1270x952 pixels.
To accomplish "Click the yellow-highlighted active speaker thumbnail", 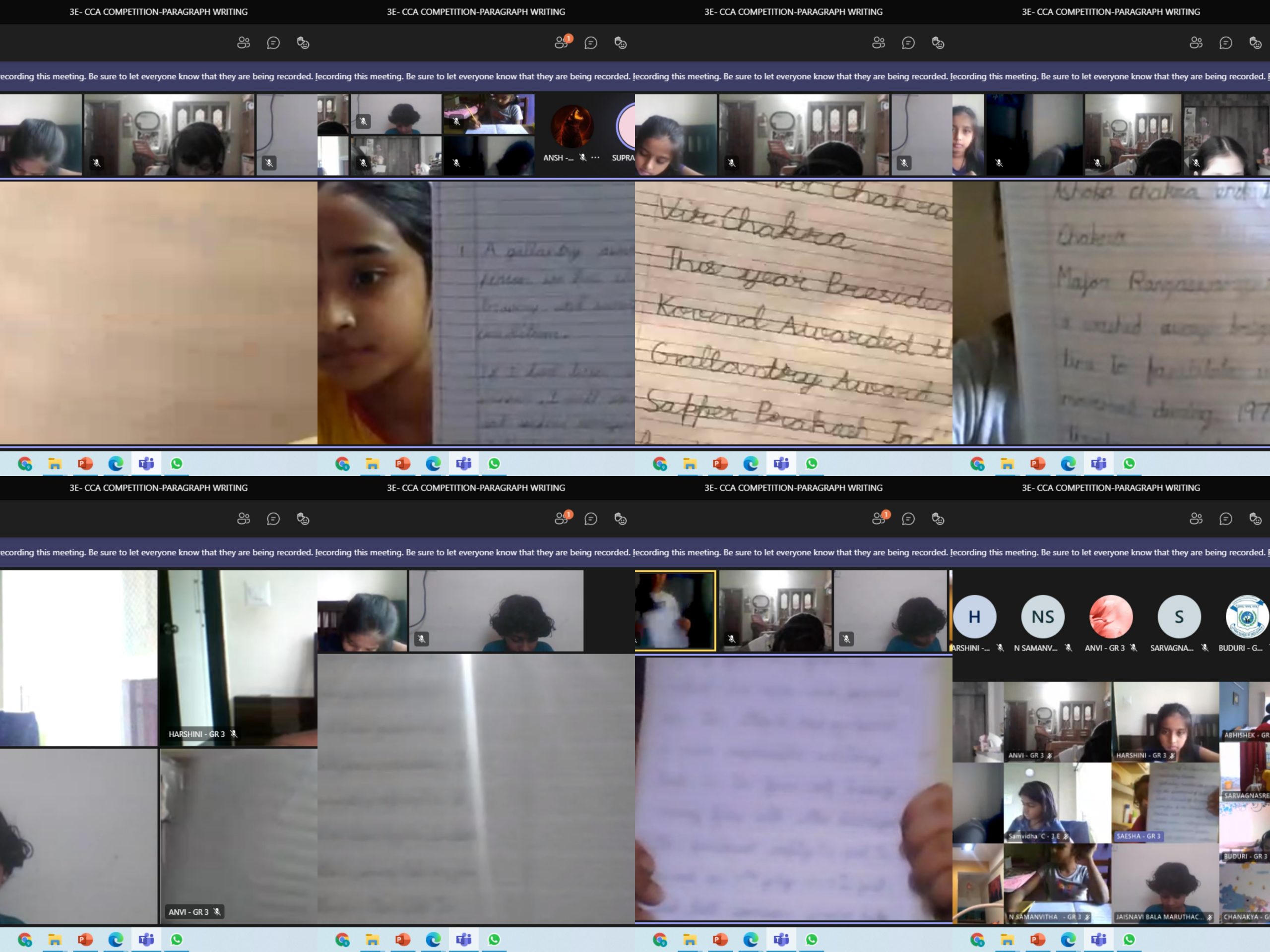I will pyautogui.click(x=675, y=610).
